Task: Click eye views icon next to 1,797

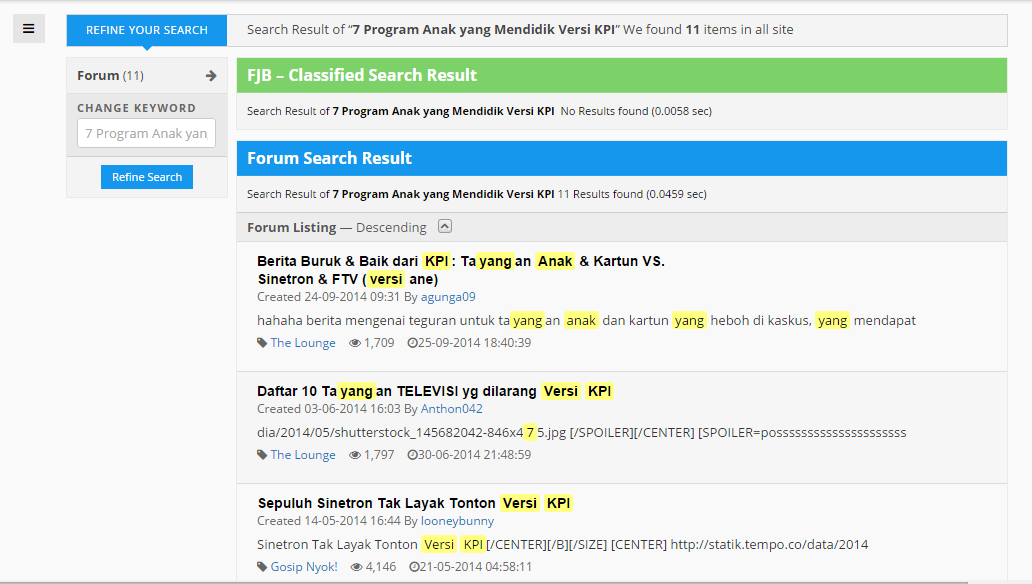Action: (x=355, y=455)
